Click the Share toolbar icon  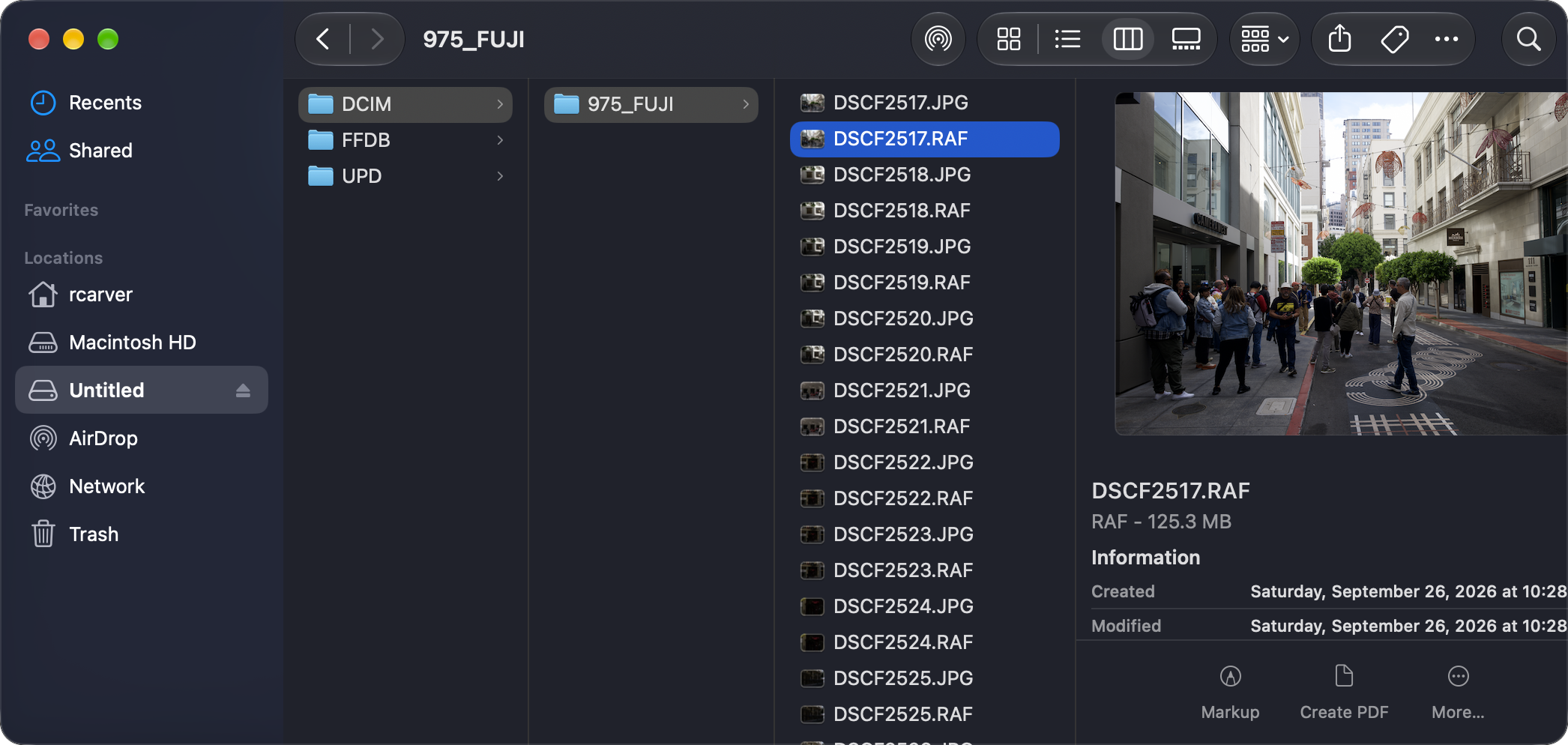click(1340, 39)
